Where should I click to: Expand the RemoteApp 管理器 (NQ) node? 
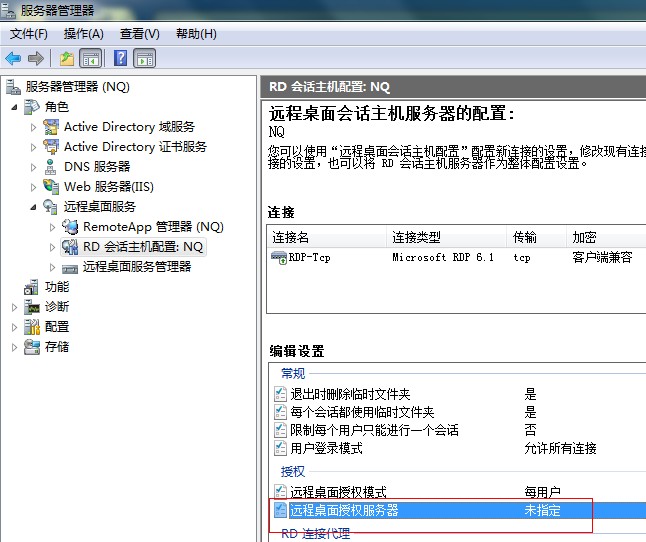pyautogui.click(x=52, y=227)
